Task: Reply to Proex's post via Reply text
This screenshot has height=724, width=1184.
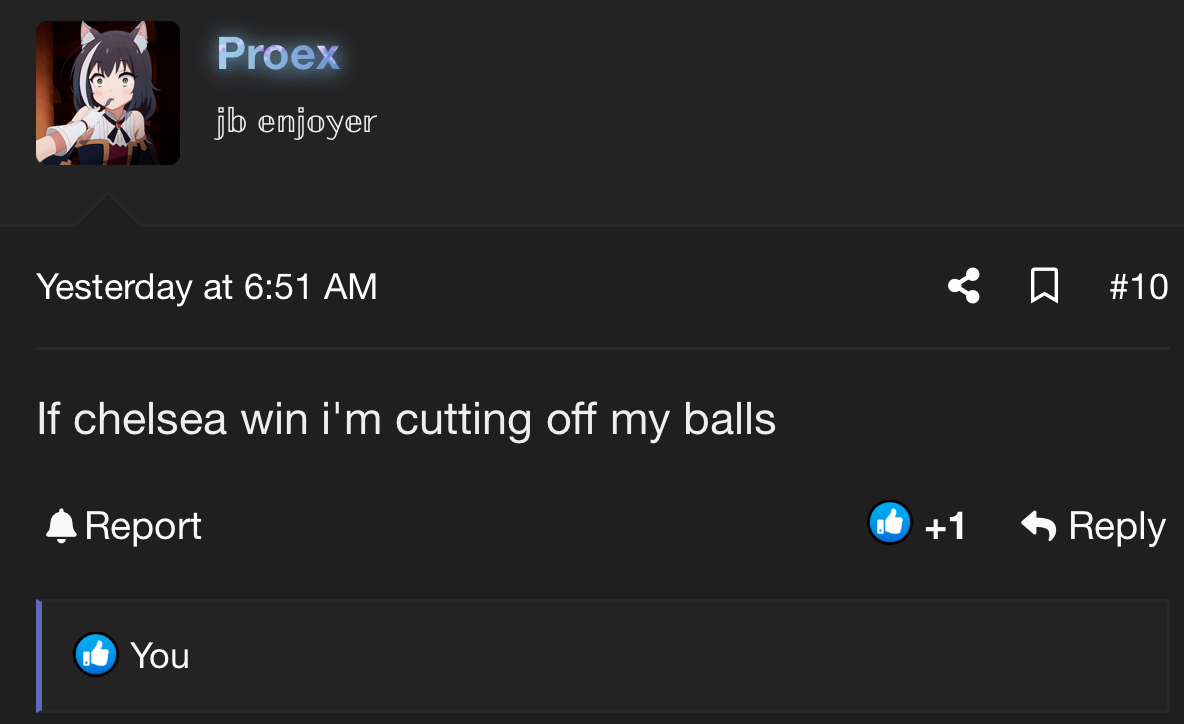Action: tap(1117, 526)
